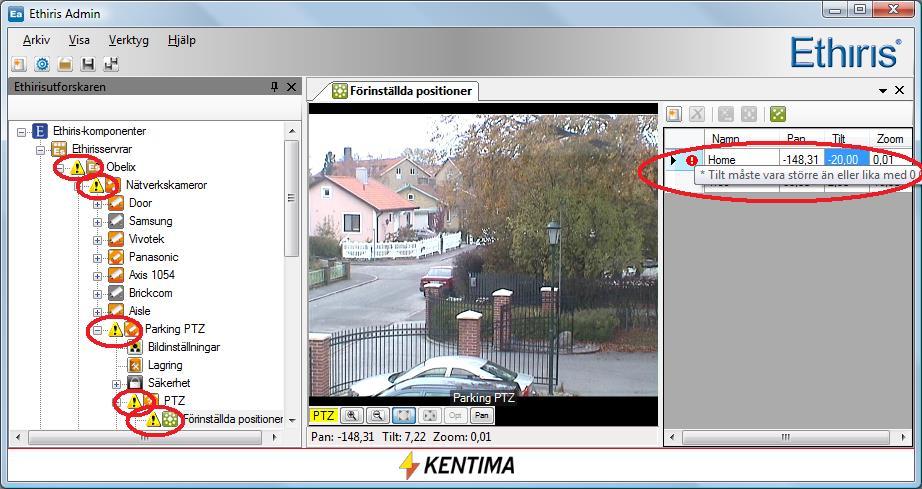Screen dimensions: 922x489
Task: Close the Förinställda positioner document tab
Action: click(899, 91)
